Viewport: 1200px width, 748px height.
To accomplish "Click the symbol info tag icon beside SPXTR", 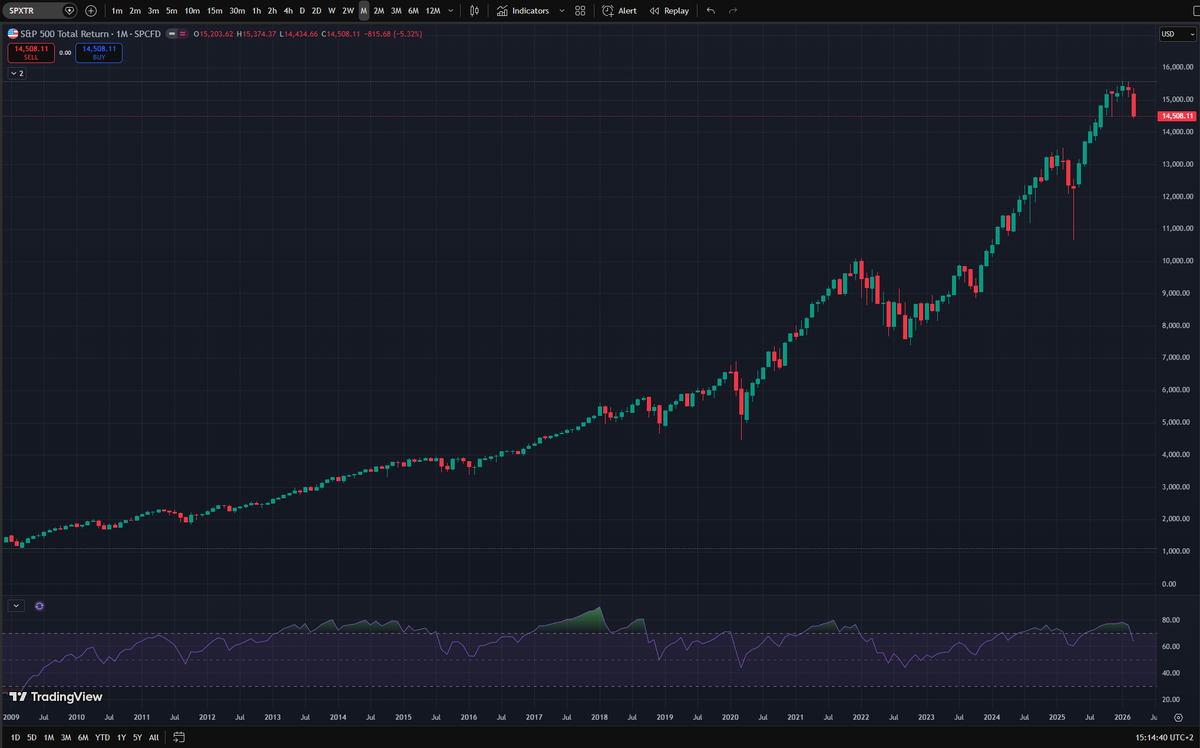I will coord(69,10).
